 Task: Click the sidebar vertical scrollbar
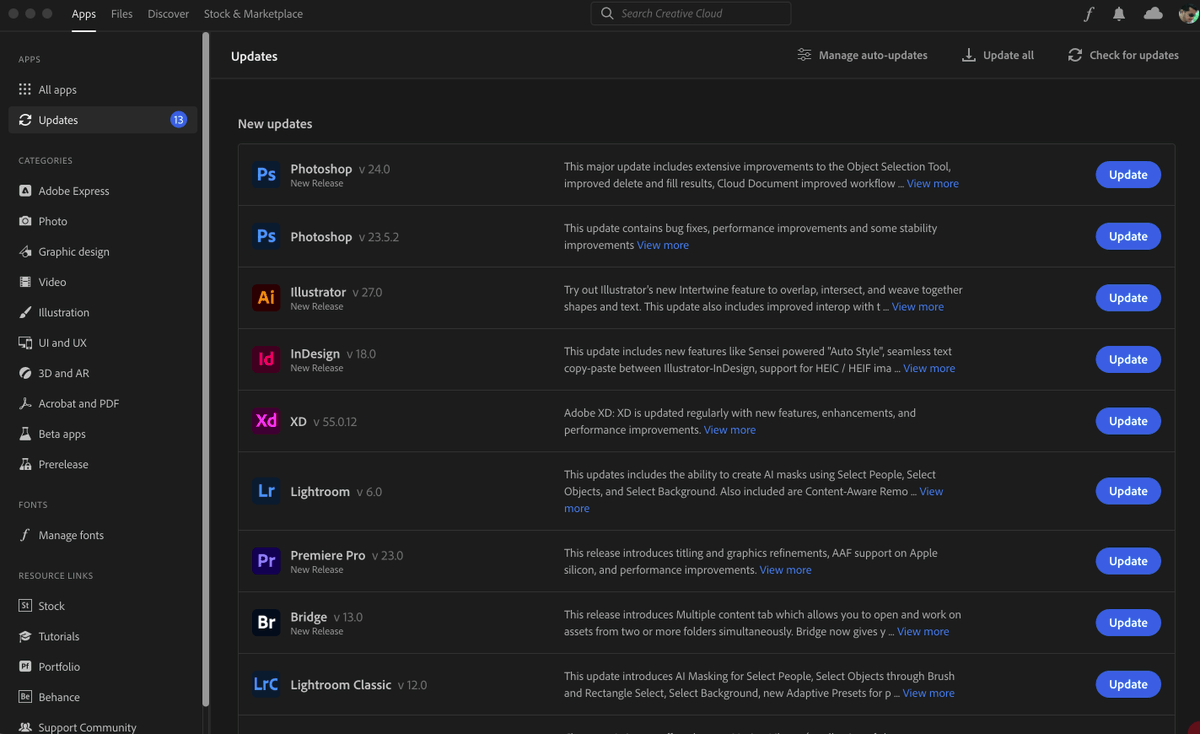tap(206, 370)
